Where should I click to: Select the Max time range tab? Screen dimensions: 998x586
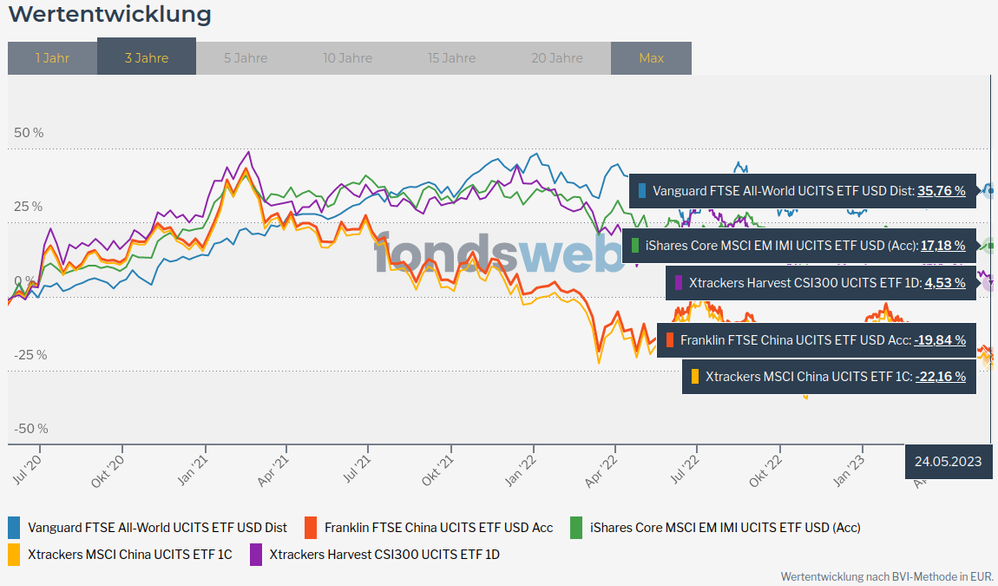coord(651,58)
